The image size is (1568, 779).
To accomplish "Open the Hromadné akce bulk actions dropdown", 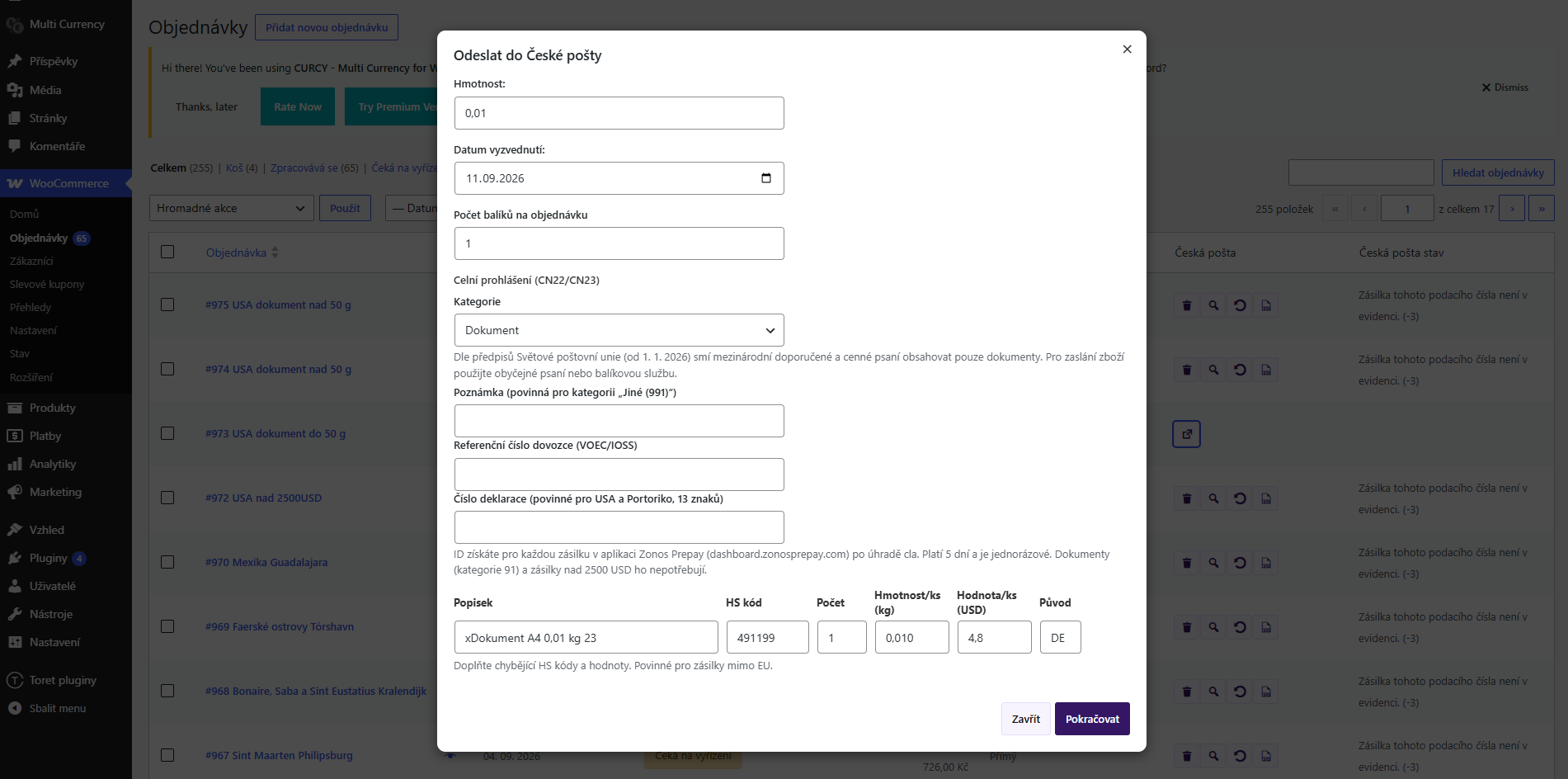I will pyautogui.click(x=232, y=208).
